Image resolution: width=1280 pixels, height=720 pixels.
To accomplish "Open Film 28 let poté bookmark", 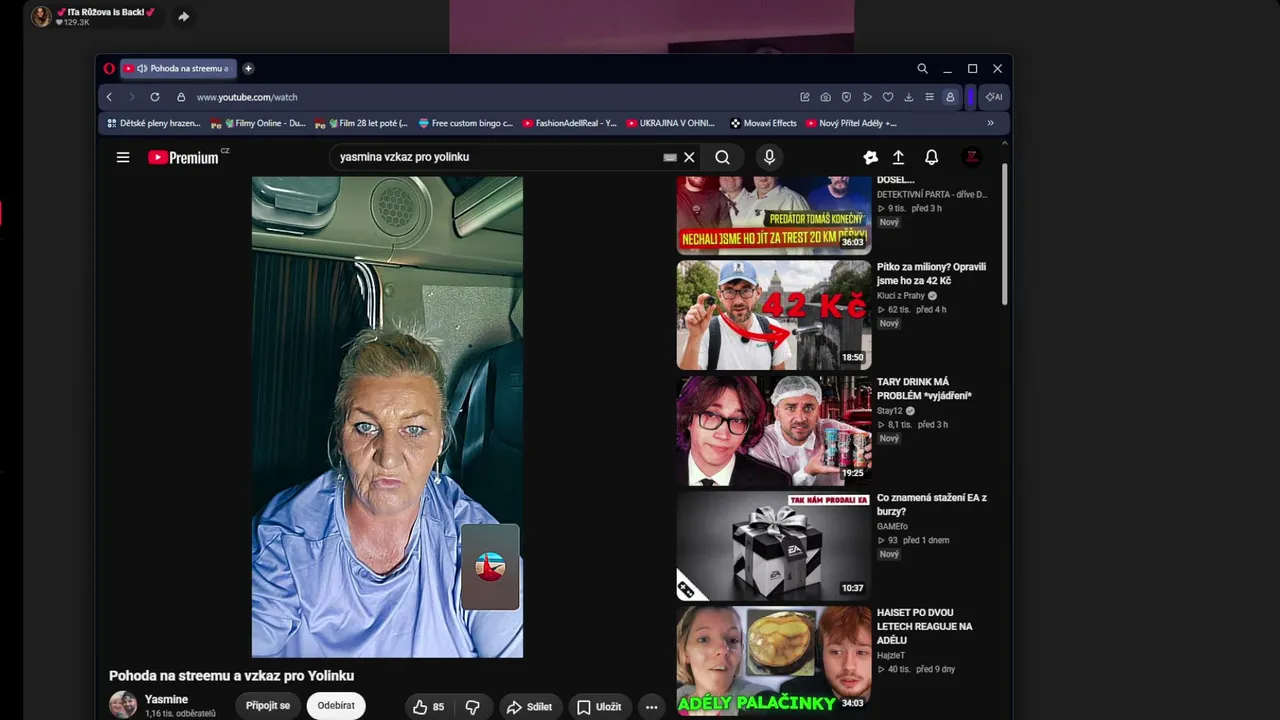I will tap(361, 123).
